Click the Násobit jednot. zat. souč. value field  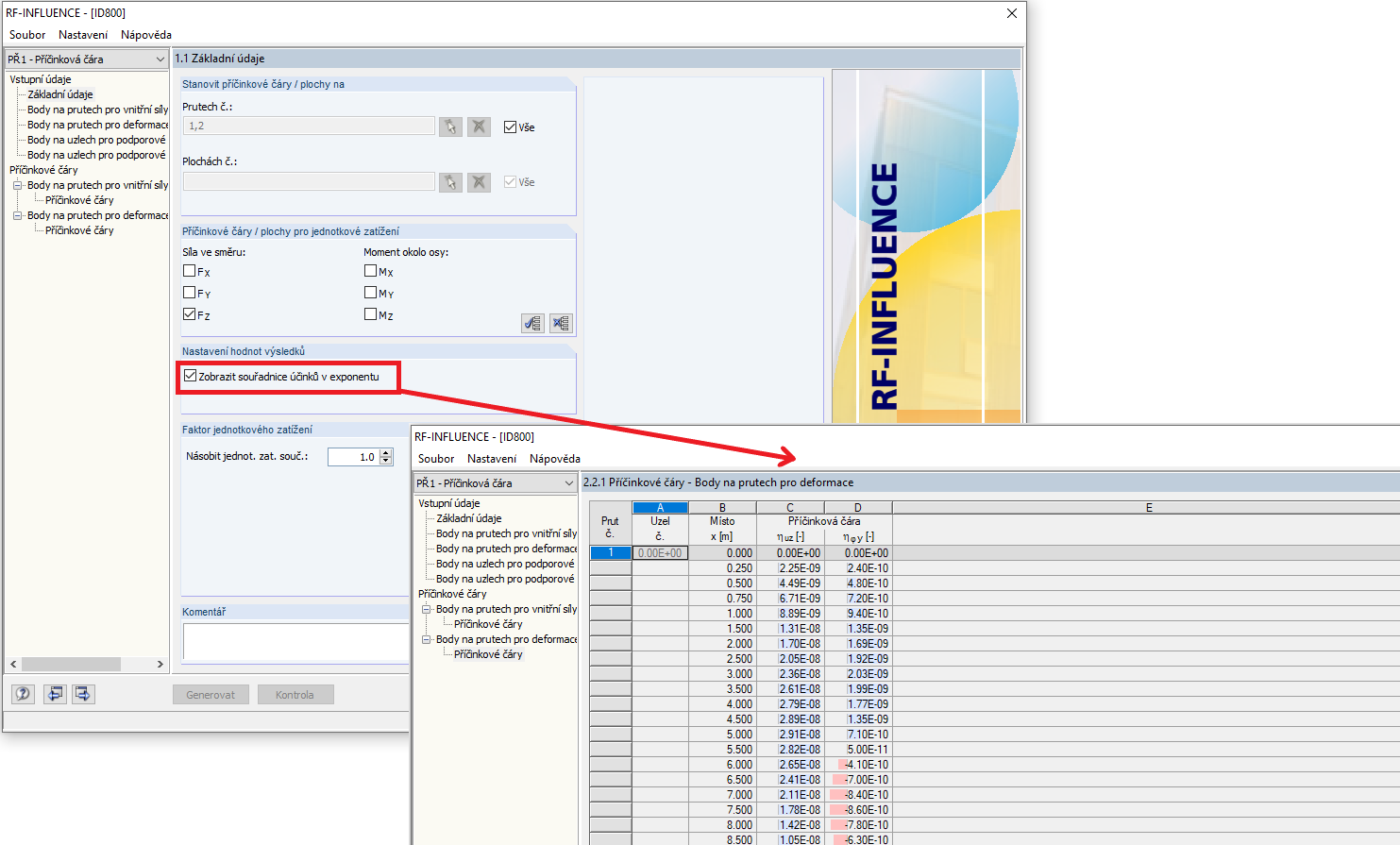click(x=353, y=457)
